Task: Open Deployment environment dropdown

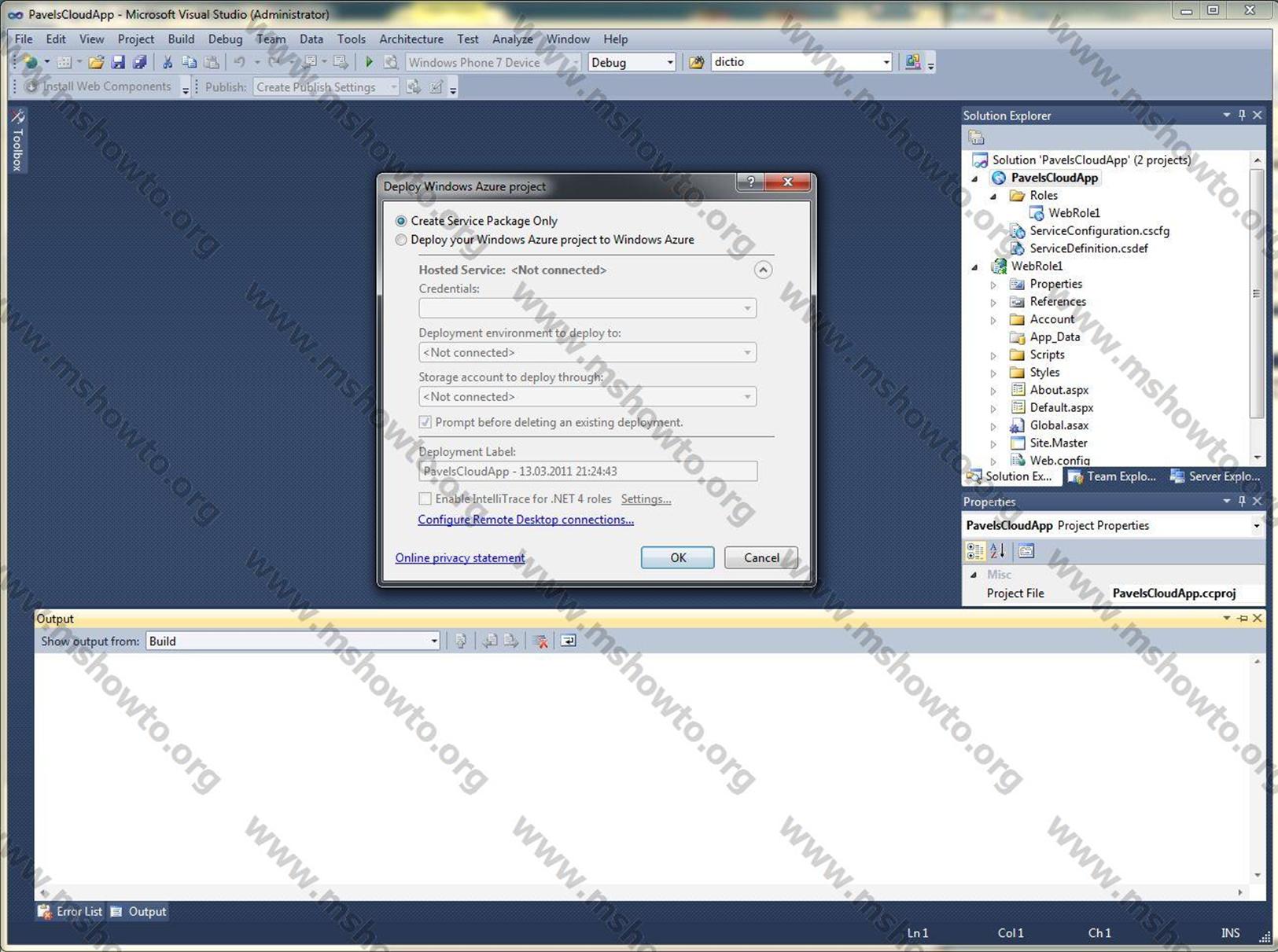Action: click(x=587, y=352)
